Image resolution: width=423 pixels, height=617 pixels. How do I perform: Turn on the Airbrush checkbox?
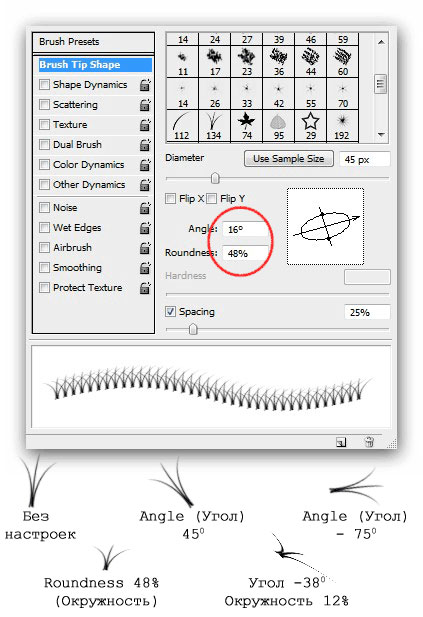click(x=44, y=248)
